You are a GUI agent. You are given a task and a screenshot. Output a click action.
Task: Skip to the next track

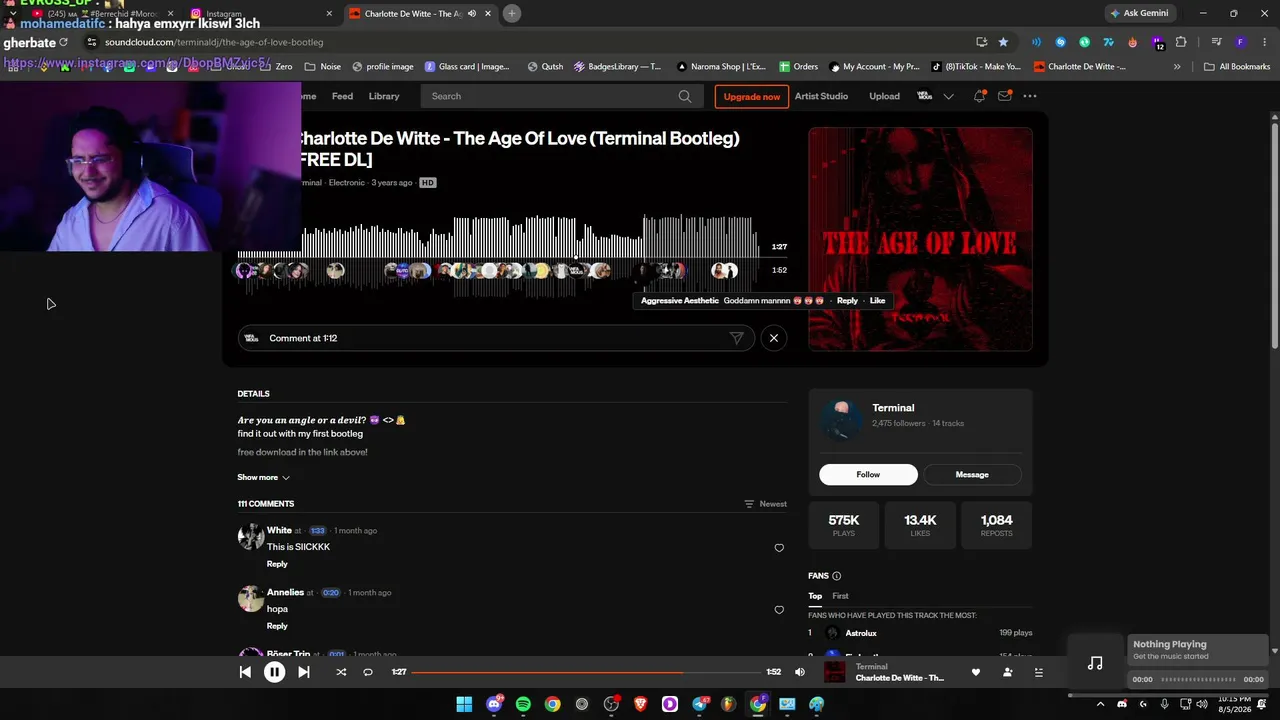[x=304, y=672]
